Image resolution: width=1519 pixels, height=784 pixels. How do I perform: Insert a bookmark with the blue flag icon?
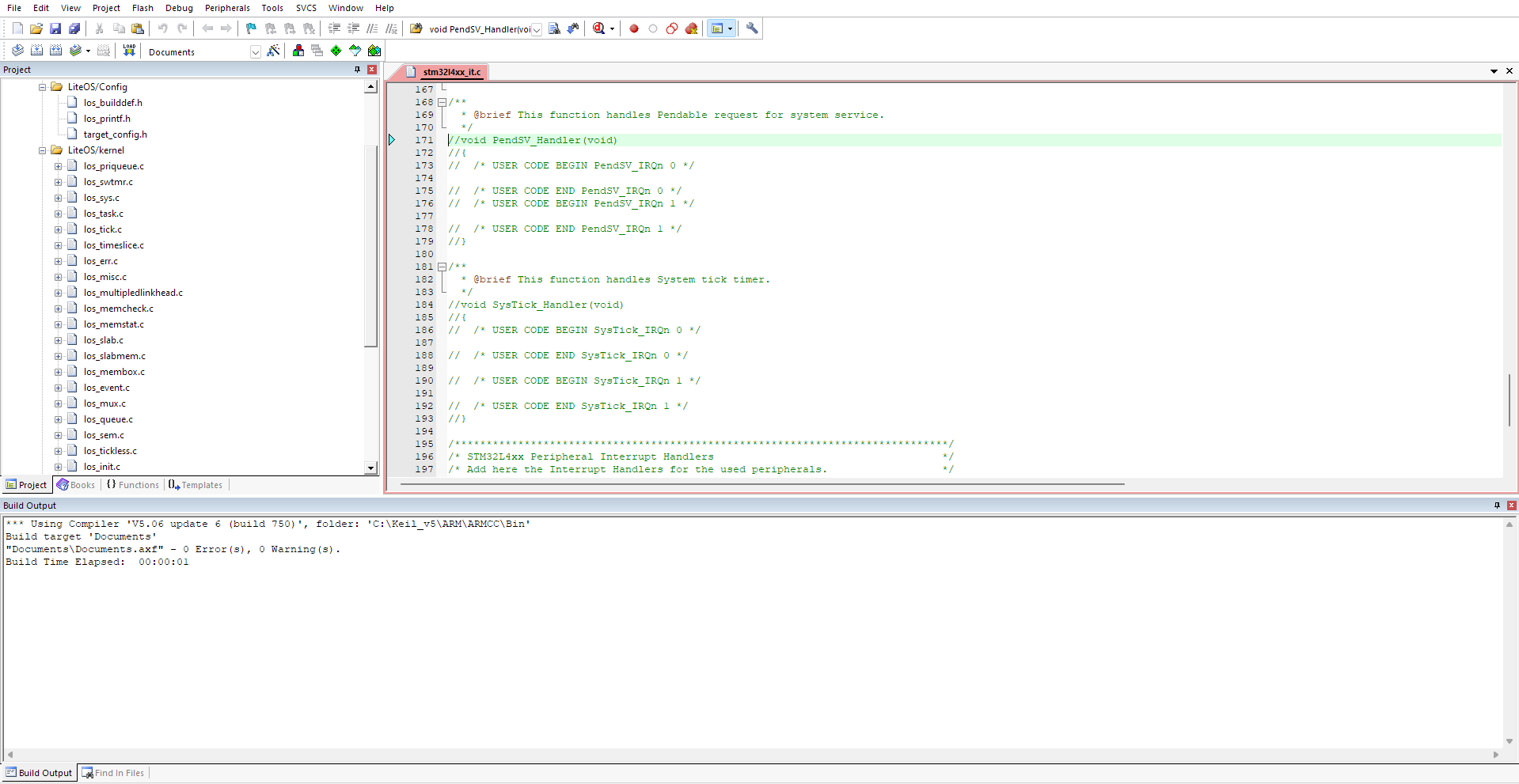point(251,28)
